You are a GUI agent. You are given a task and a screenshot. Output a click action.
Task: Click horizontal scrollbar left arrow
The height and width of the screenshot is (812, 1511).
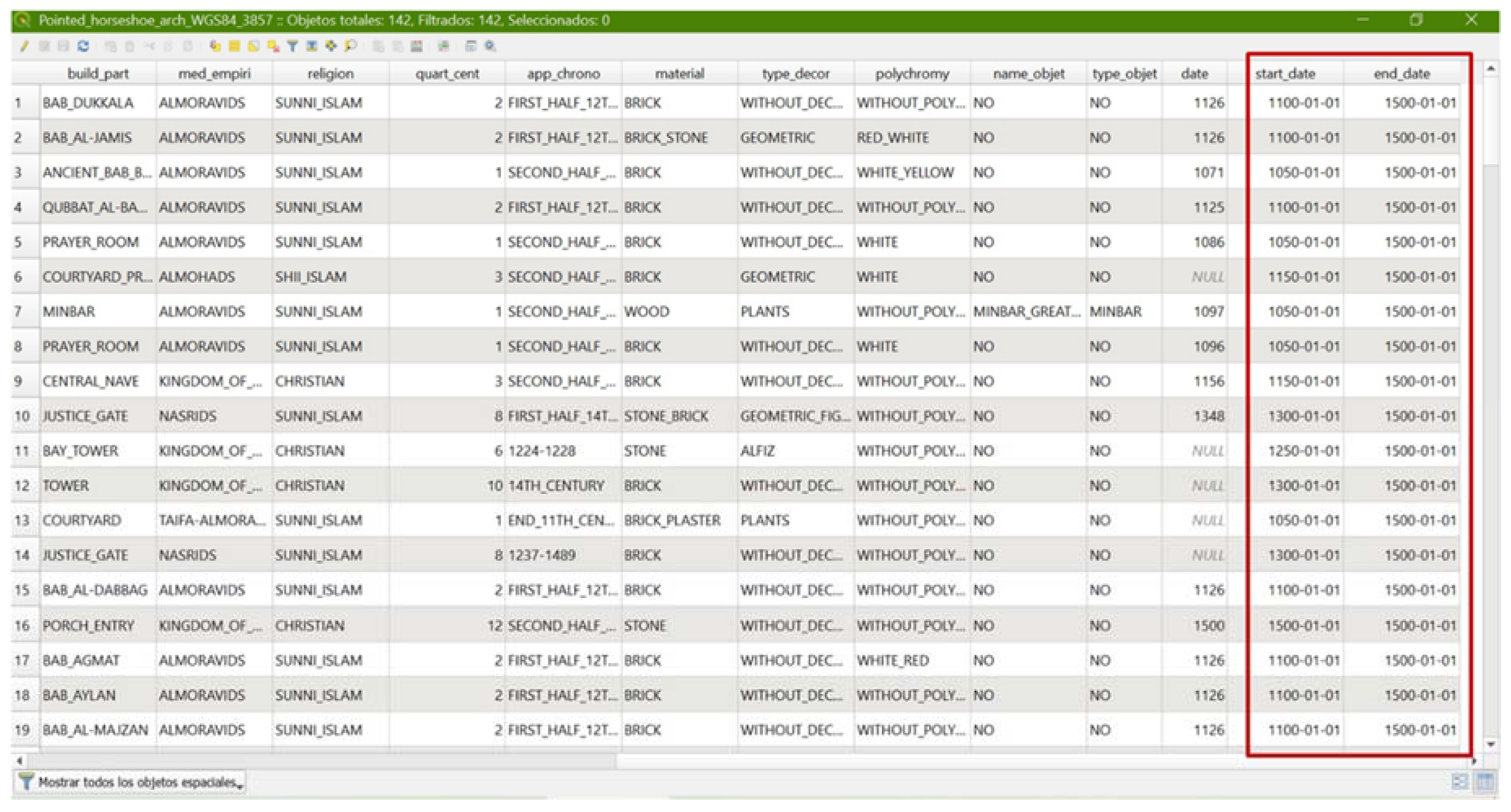coord(20,760)
